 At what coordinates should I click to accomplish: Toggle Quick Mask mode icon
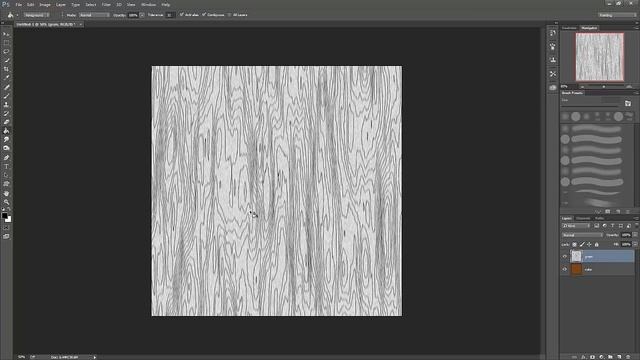[x=6, y=228]
